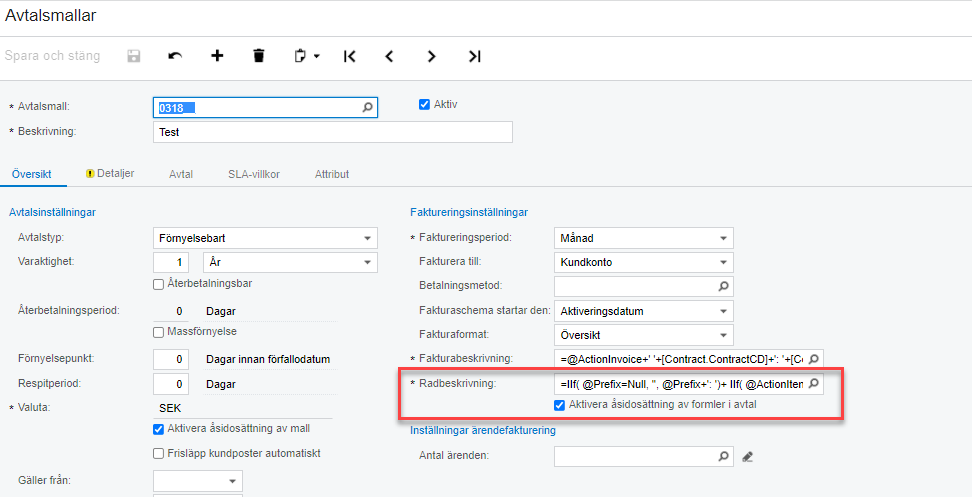Add a new record with plus icon

pyautogui.click(x=217, y=56)
